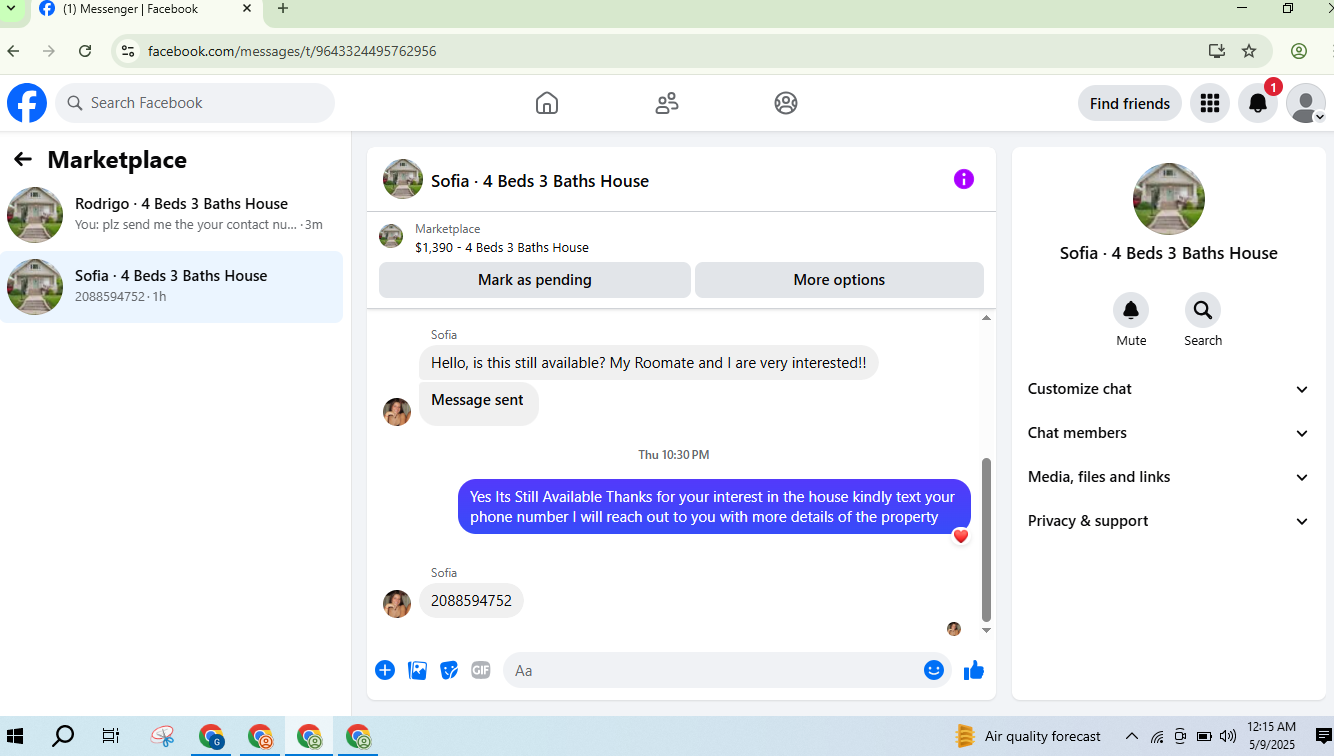Image resolution: width=1334 pixels, height=756 pixels.
Task: Open more actions with the plus icon
Action: coord(385,670)
